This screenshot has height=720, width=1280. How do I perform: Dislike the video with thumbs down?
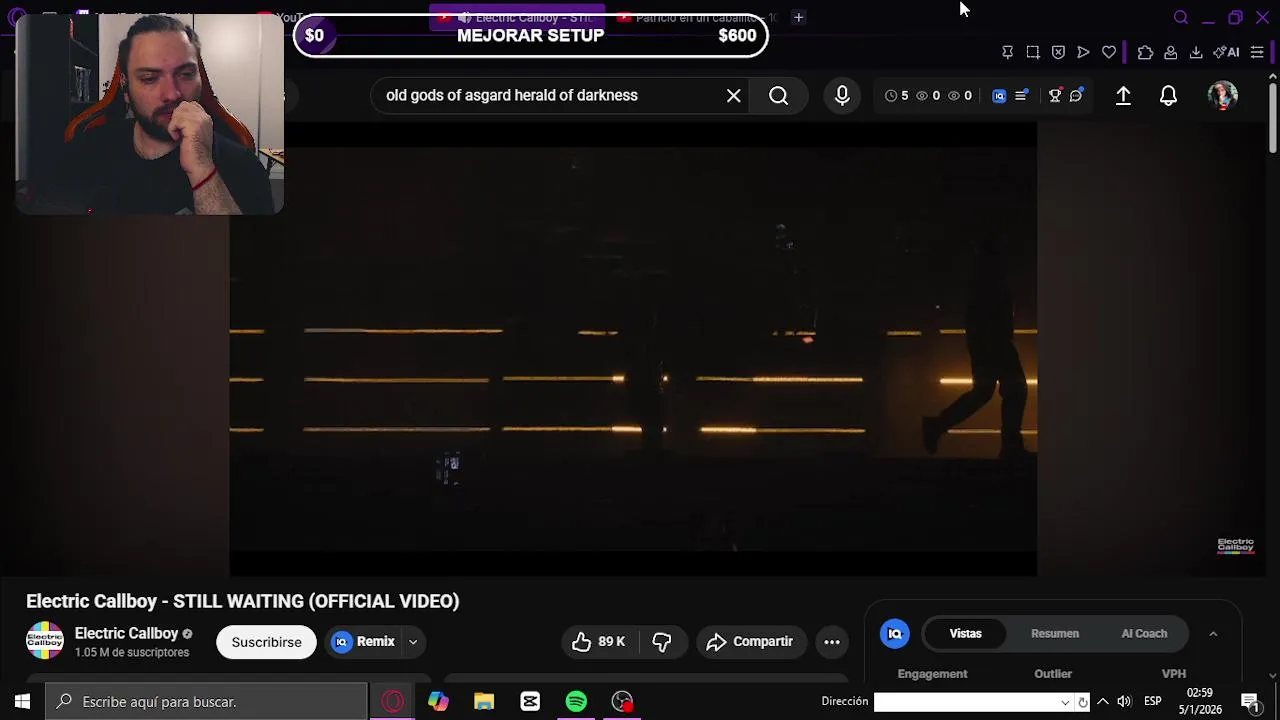pyautogui.click(x=661, y=642)
